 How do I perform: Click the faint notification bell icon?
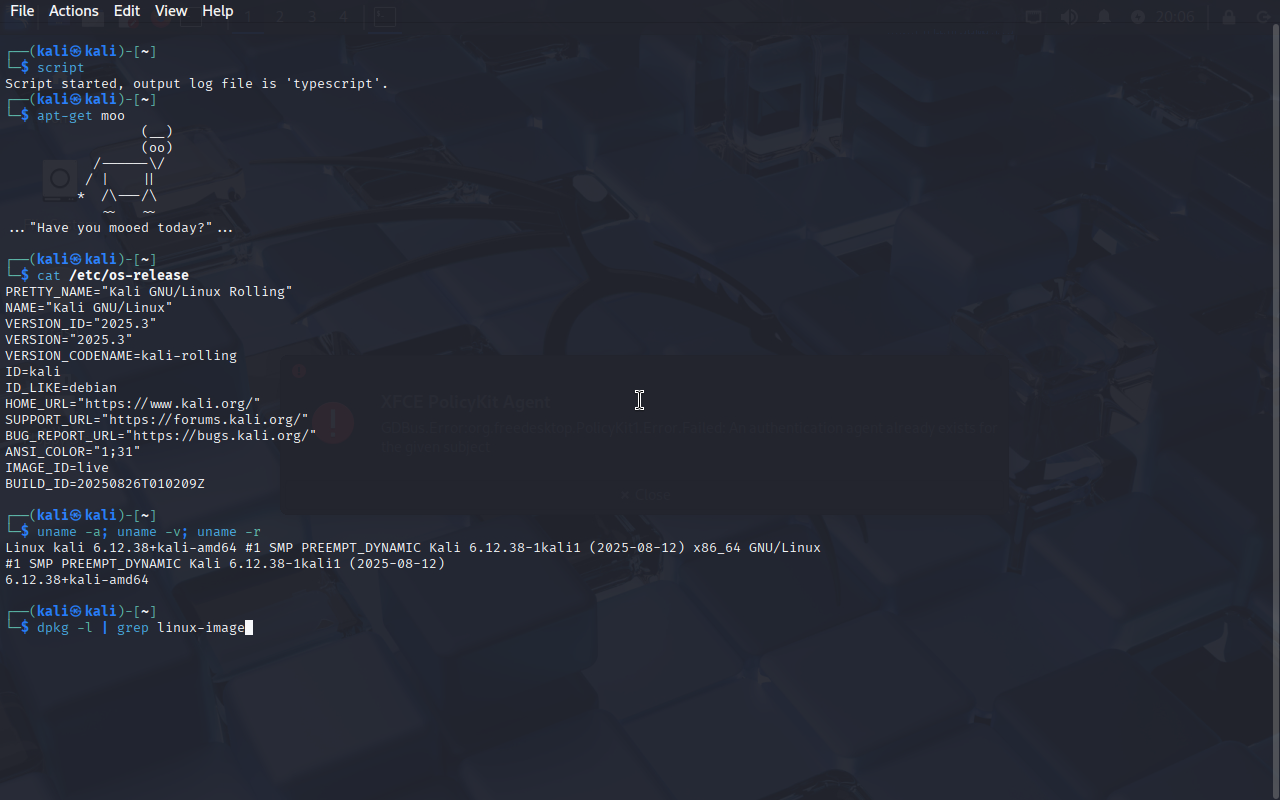pos(1105,17)
